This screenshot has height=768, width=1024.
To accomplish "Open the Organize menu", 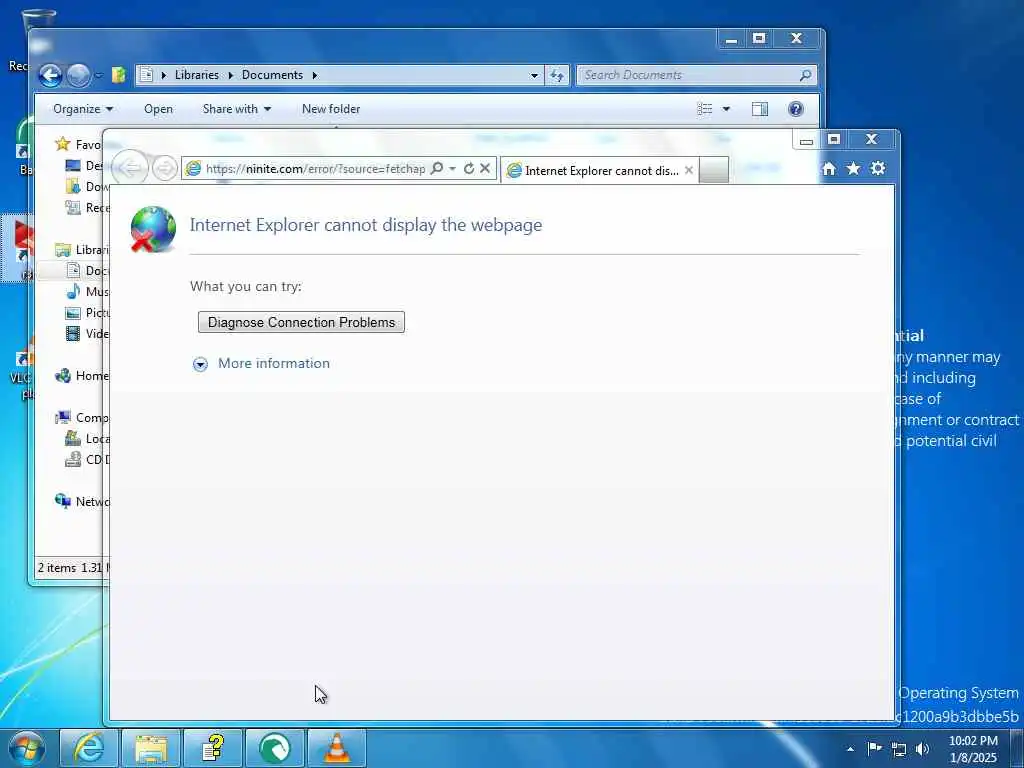I will tap(83, 109).
